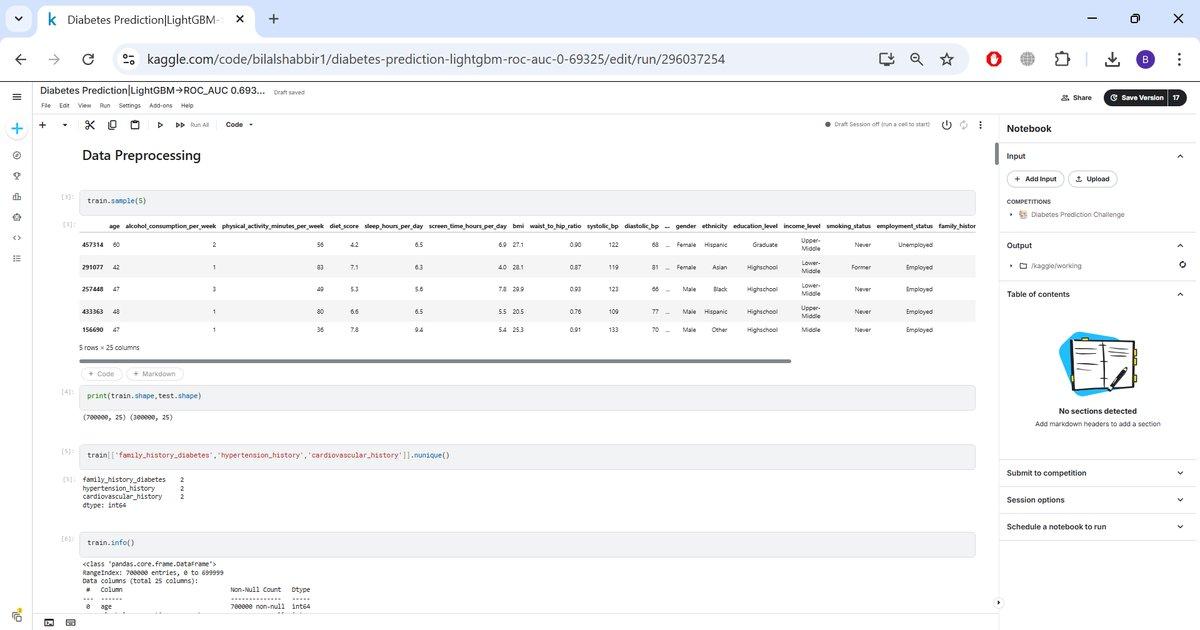Refresh the Output folder listing
The width and height of the screenshot is (1200, 630).
coord(1182,265)
